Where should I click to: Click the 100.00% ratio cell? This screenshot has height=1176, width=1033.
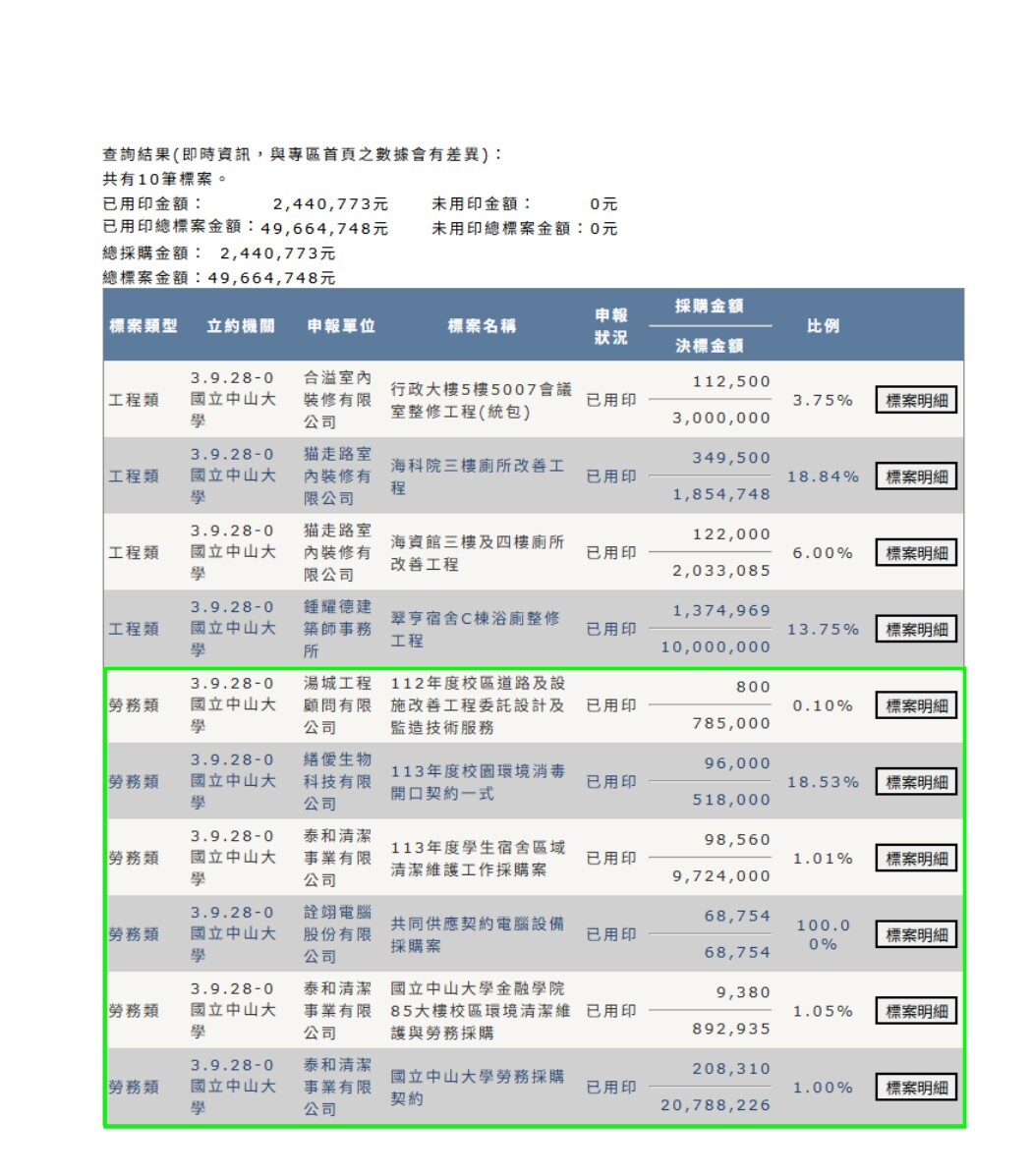823,934
